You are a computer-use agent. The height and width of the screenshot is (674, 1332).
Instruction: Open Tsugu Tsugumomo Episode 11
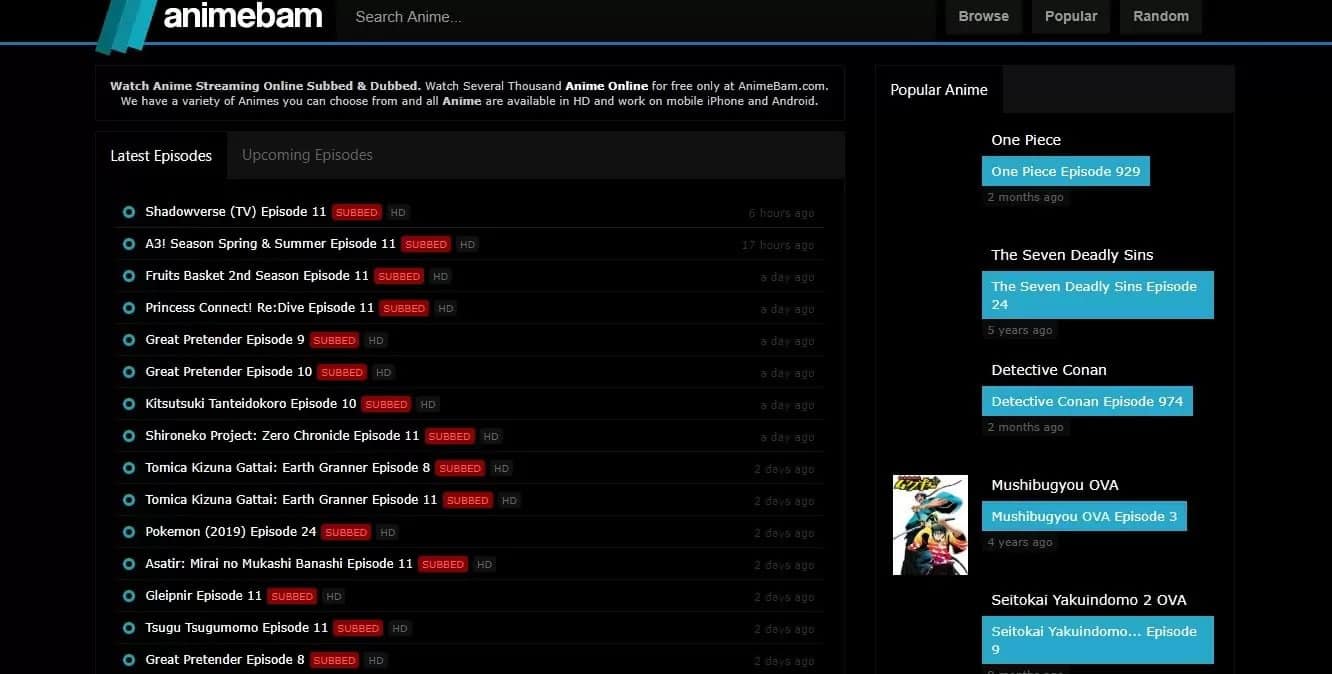click(x=237, y=628)
